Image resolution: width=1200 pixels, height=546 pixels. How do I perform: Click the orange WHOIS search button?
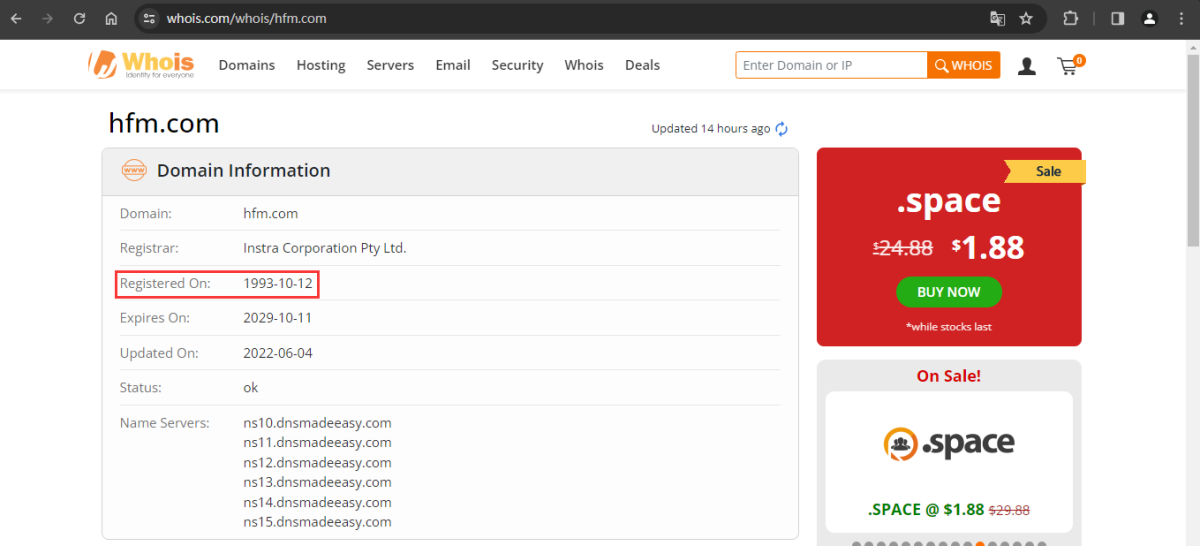click(x=963, y=65)
